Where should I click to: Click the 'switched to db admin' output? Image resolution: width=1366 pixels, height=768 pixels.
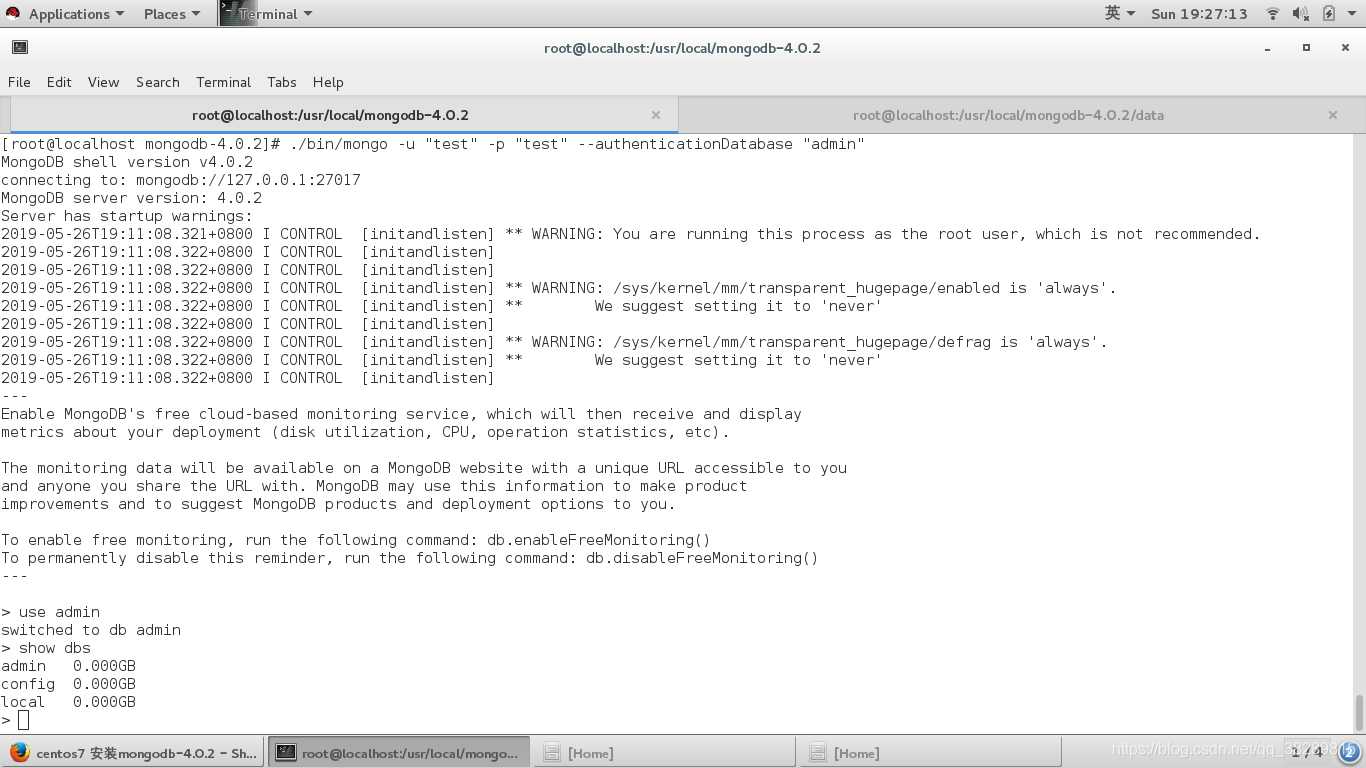(x=91, y=630)
